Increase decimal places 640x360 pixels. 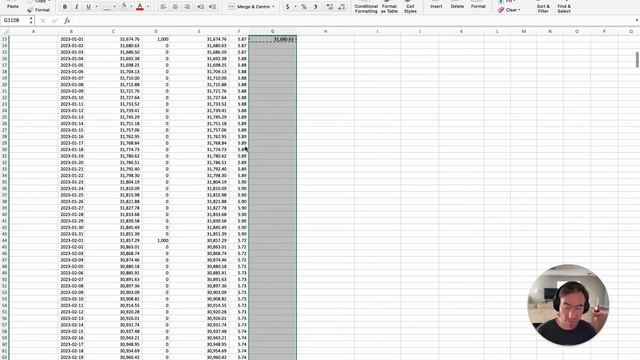click(x=330, y=7)
